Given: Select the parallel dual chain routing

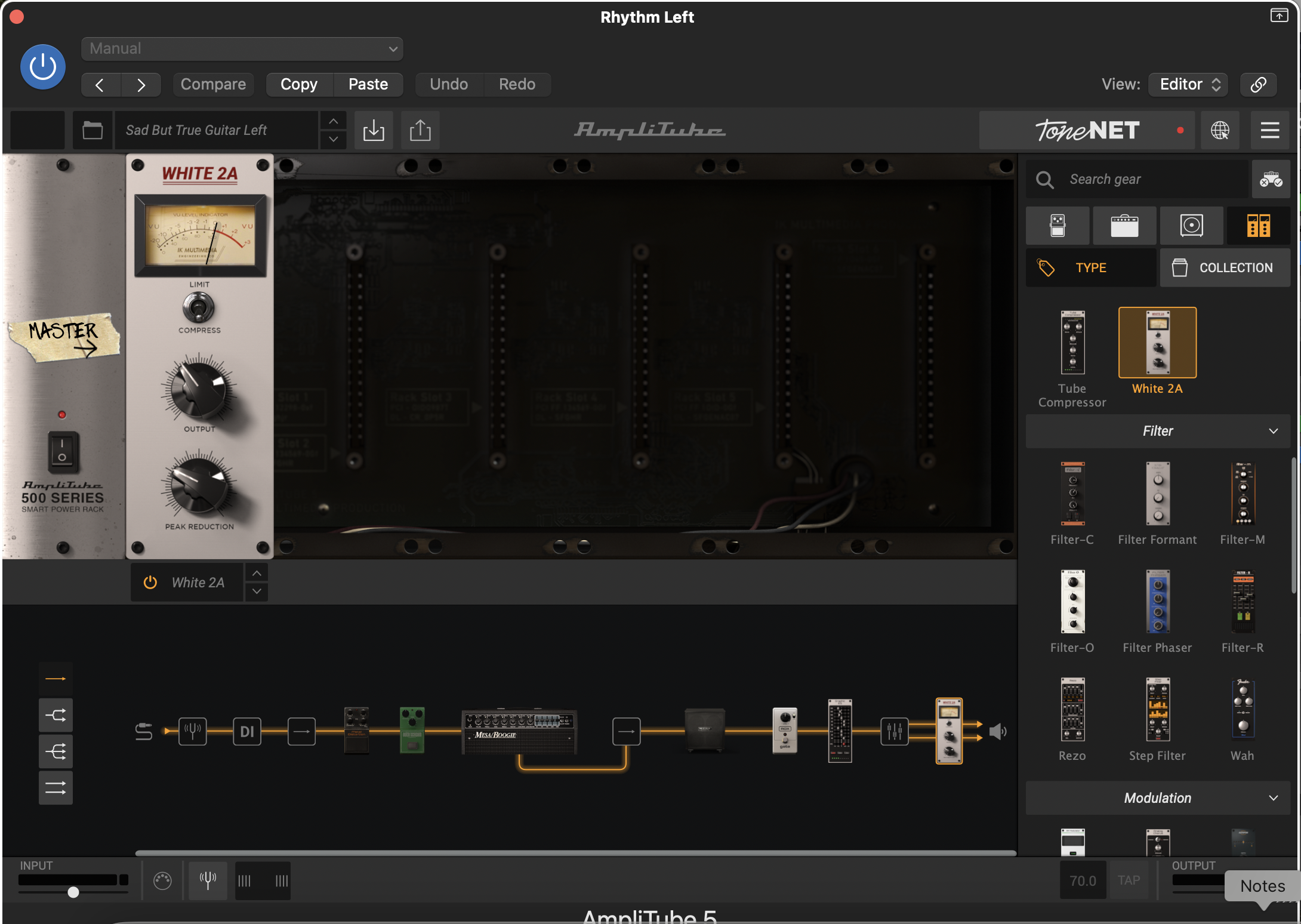Looking at the screenshot, I should [x=56, y=788].
